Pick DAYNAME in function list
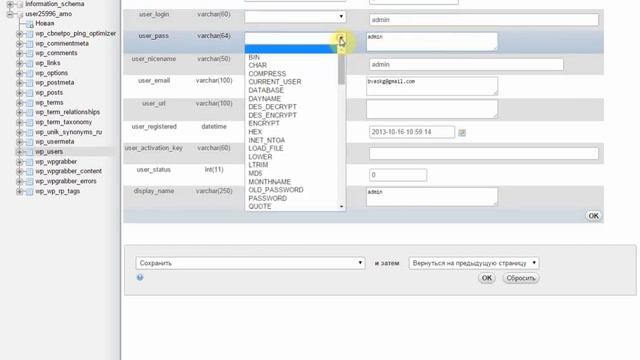Viewport: 640px width, 360px height. point(264,99)
